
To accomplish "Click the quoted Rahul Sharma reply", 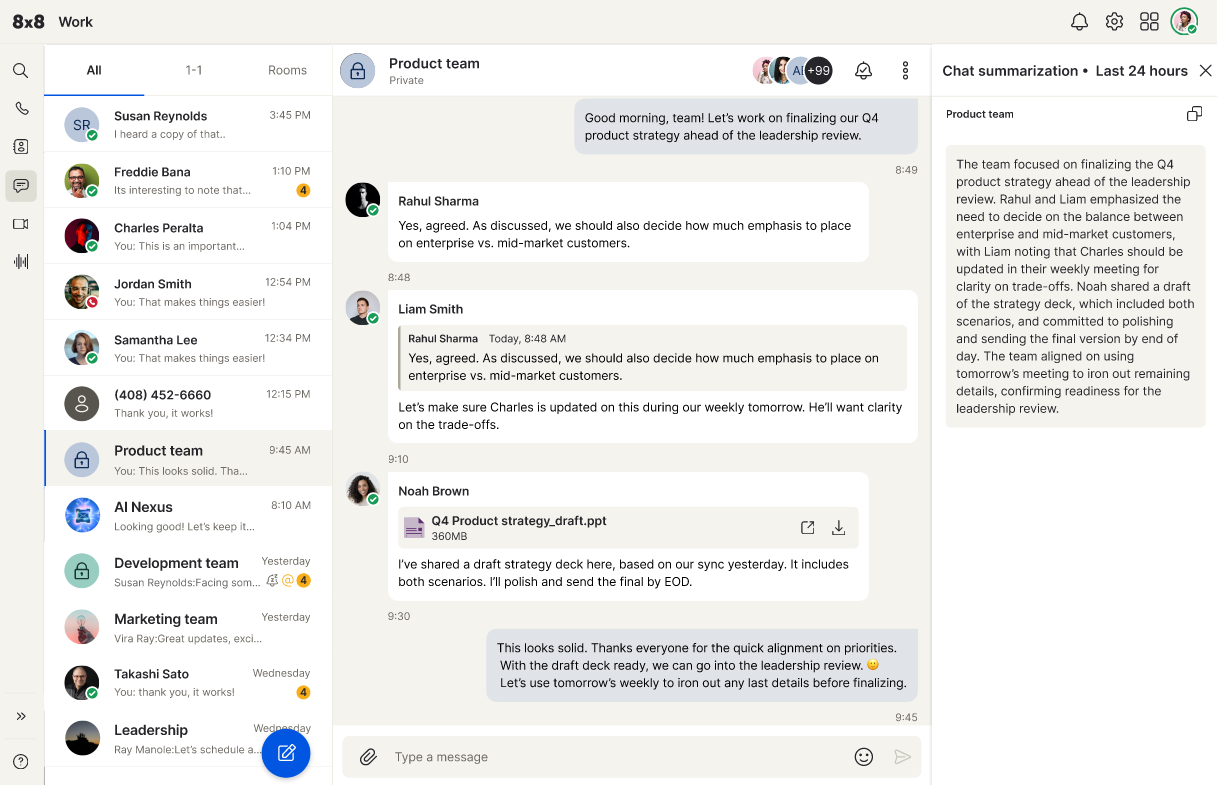I will [x=652, y=357].
